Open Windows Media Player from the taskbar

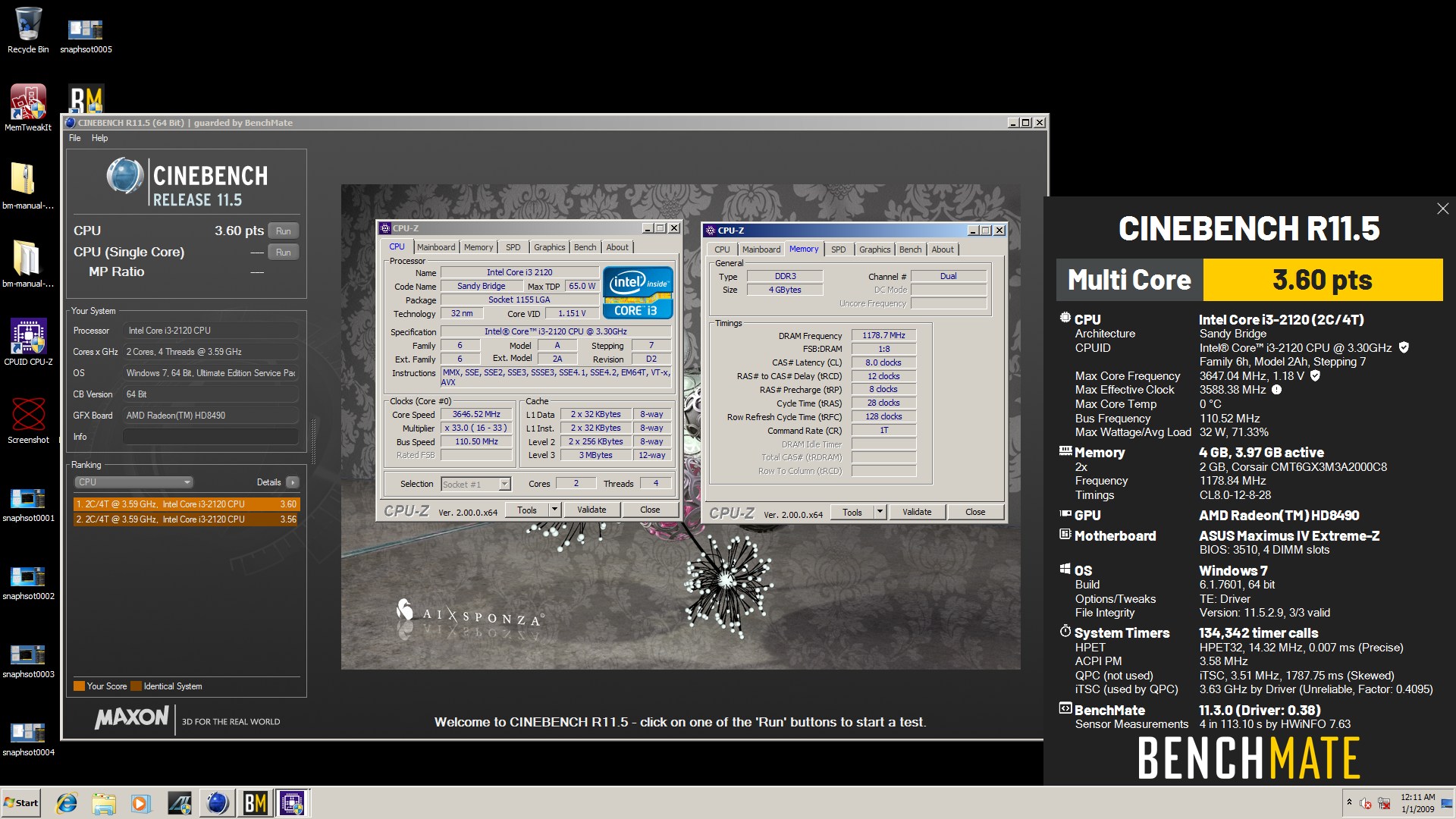pos(141,803)
